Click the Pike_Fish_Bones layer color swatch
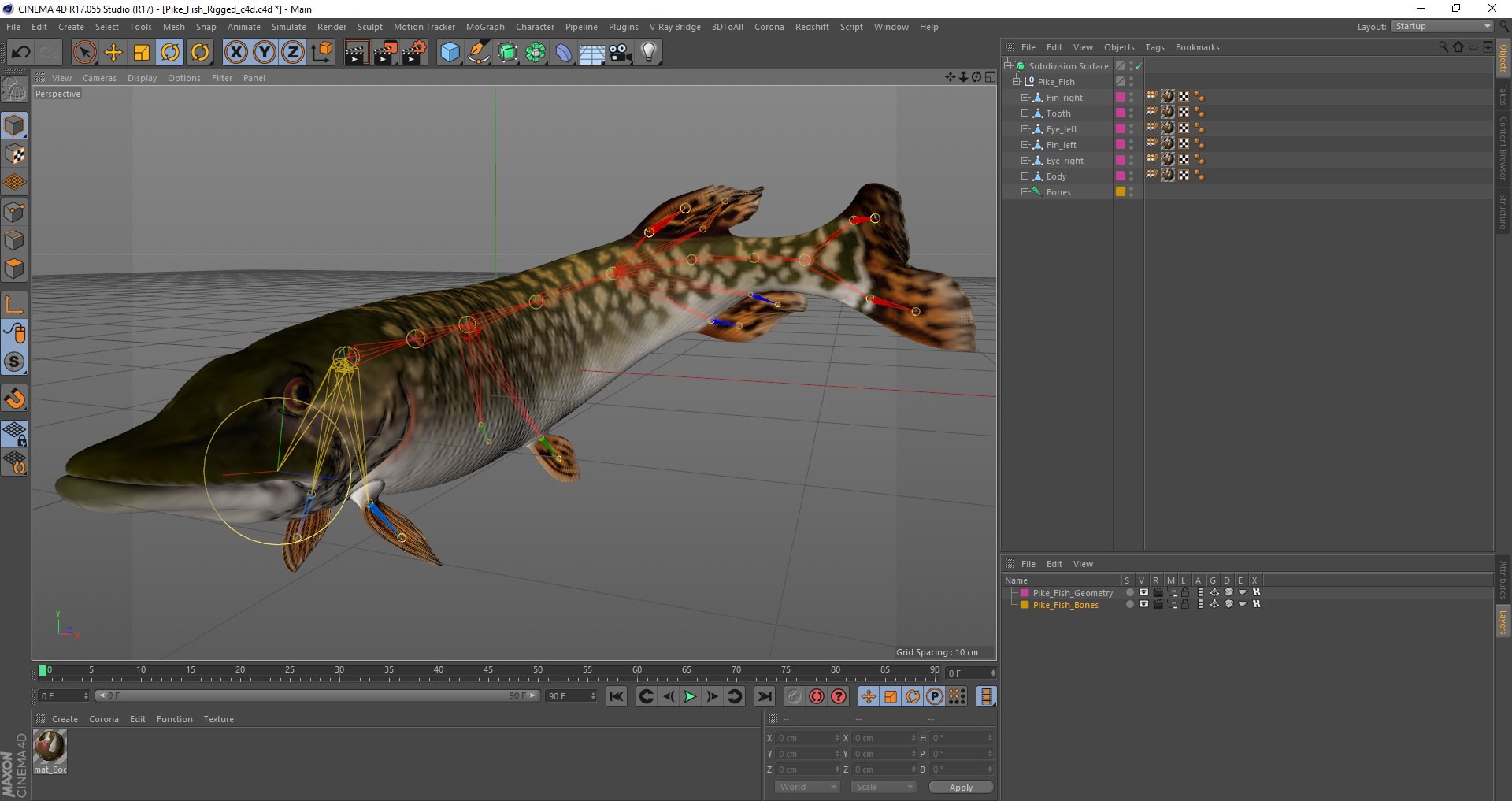Viewport: 1512px width, 801px height. pos(1025,605)
